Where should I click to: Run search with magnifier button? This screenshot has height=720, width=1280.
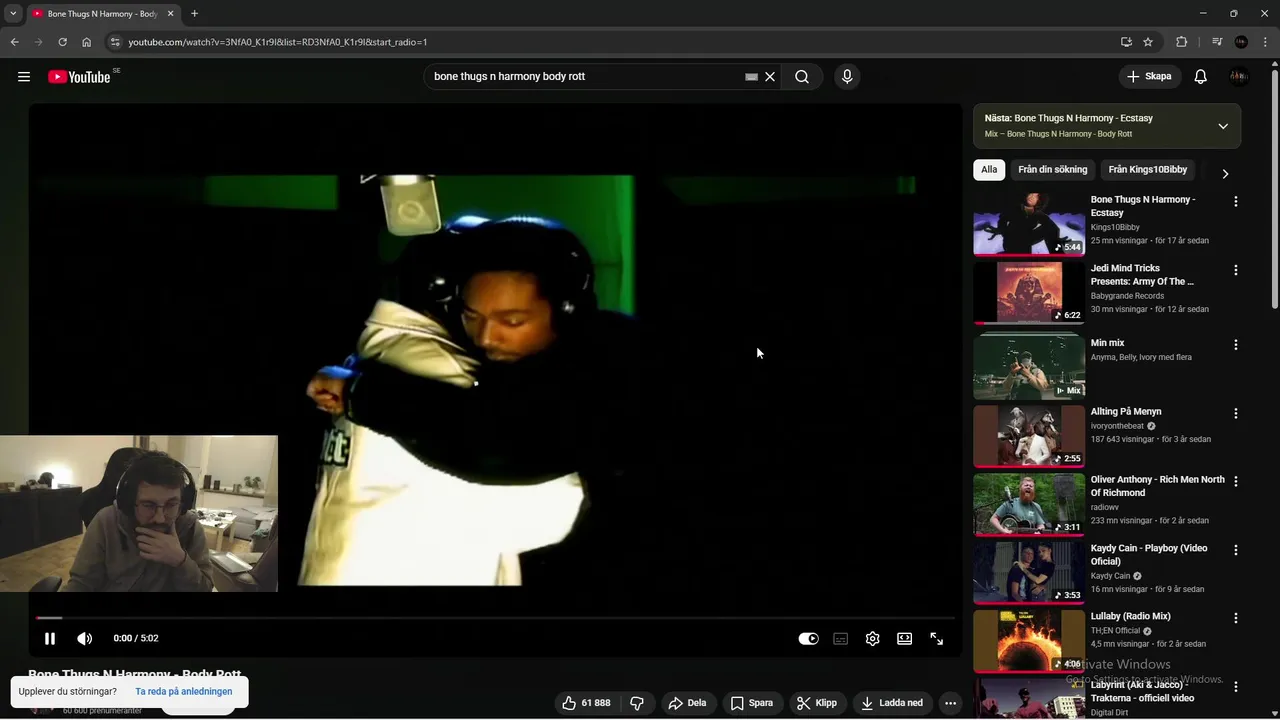802,77
